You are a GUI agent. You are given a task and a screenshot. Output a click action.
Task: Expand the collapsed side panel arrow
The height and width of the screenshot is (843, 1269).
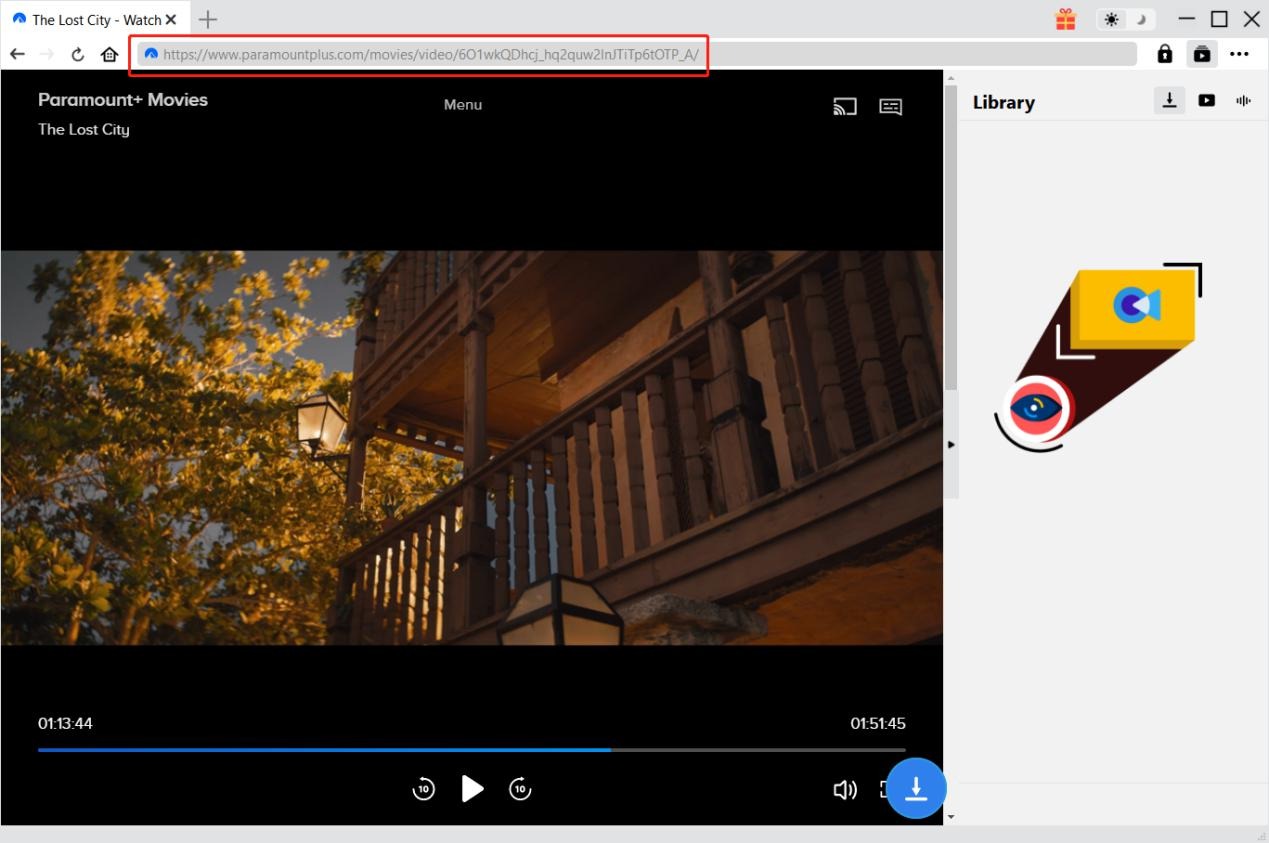(950, 444)
